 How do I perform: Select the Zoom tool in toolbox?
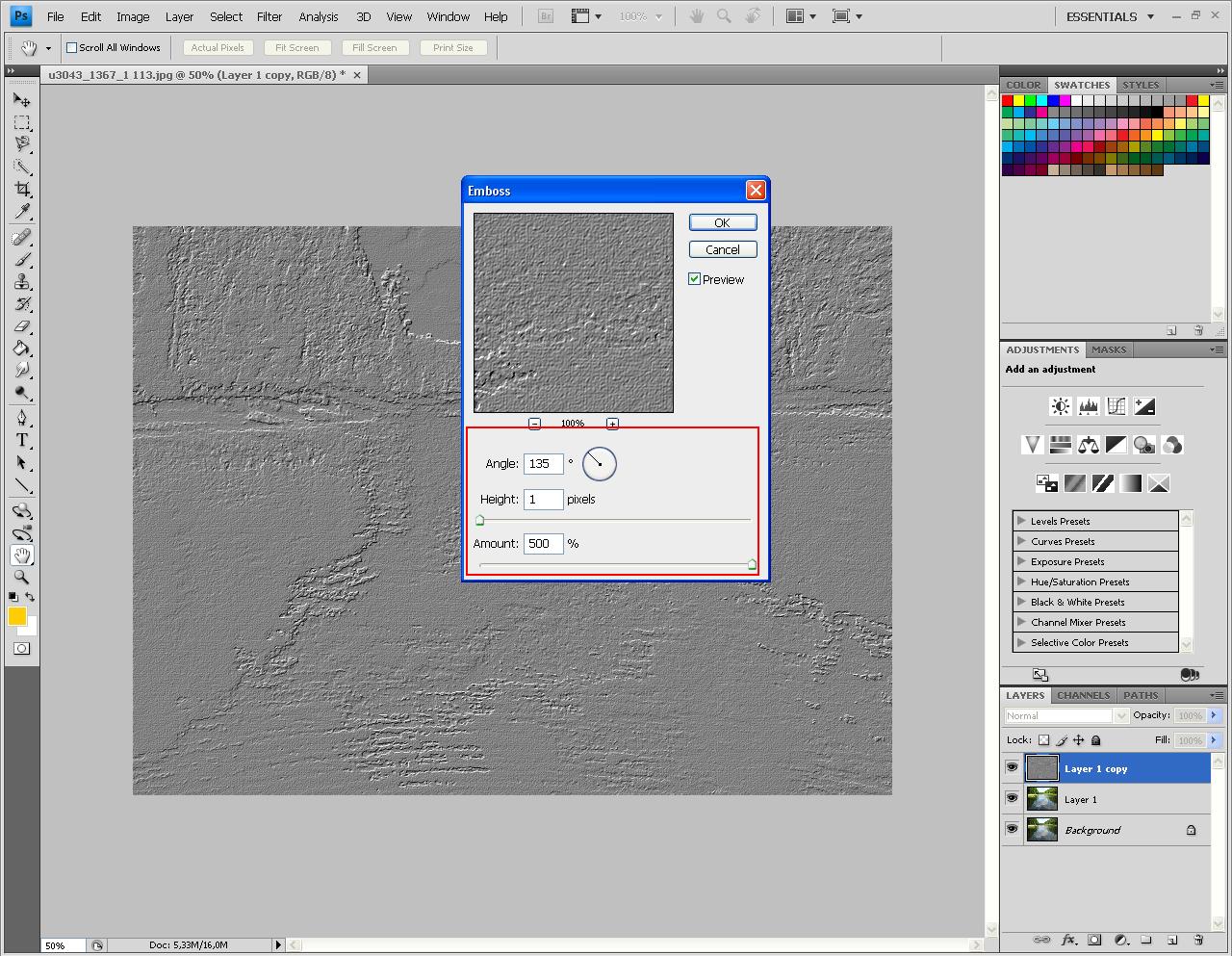[22, 578]
